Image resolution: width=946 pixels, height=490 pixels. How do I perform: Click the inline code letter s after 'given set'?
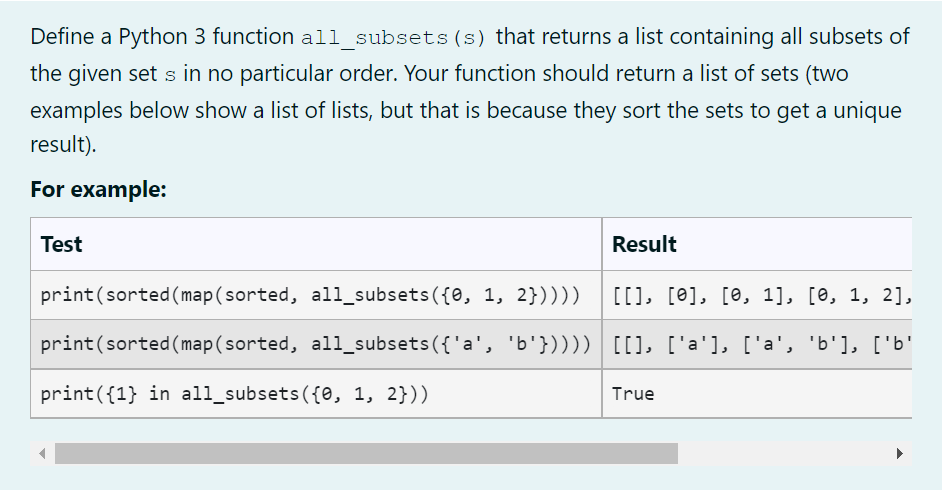[x=170, y=75]
